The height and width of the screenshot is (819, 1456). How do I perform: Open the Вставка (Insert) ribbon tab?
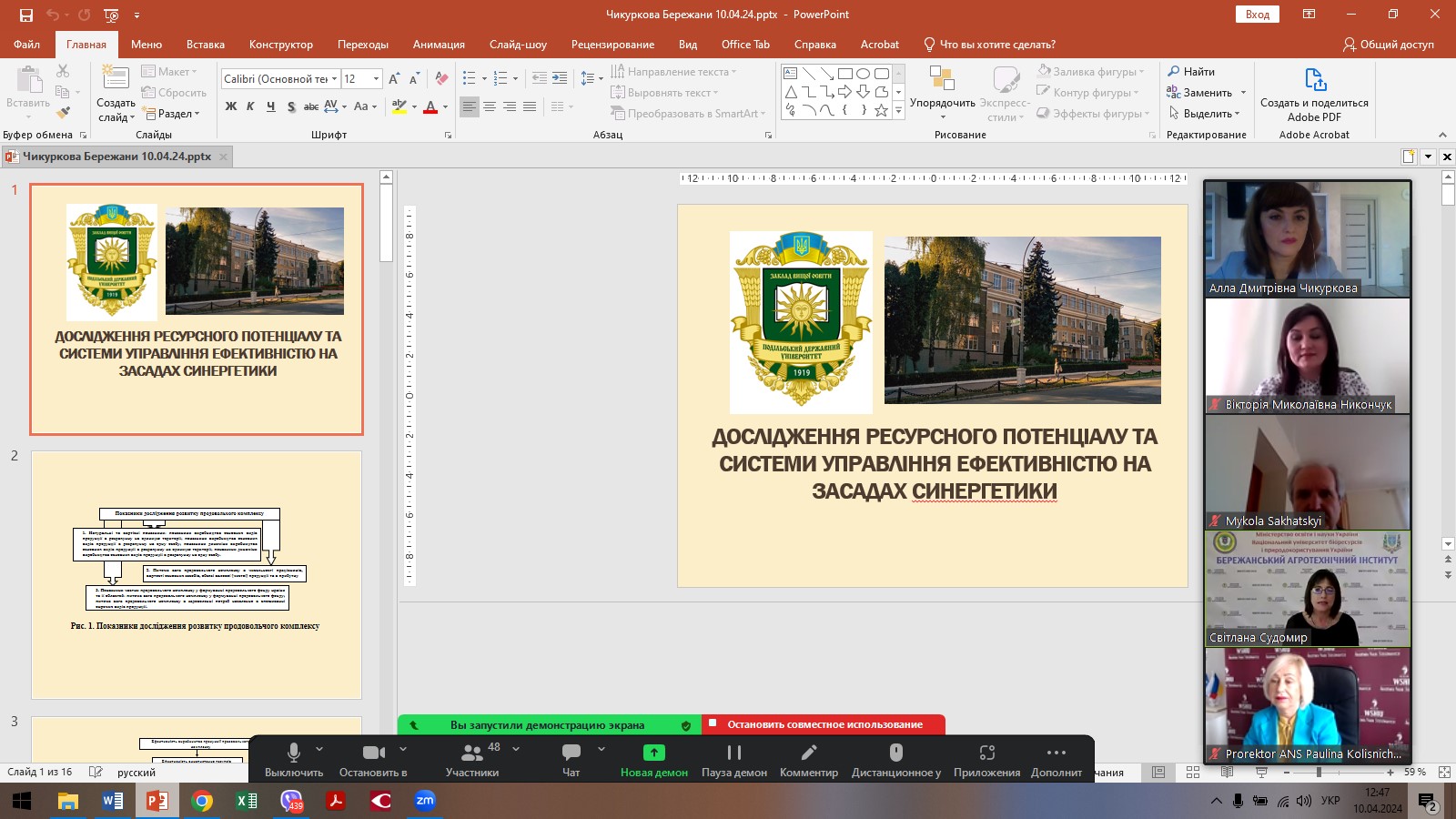(205, 45)
